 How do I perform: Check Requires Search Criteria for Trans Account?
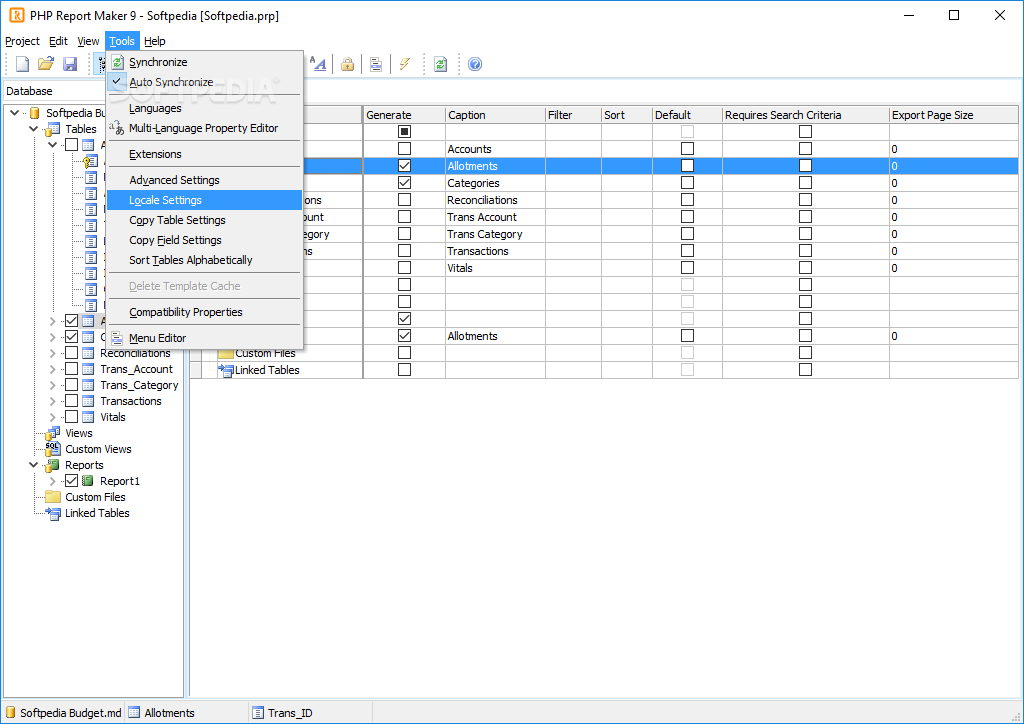click(805, 217)
